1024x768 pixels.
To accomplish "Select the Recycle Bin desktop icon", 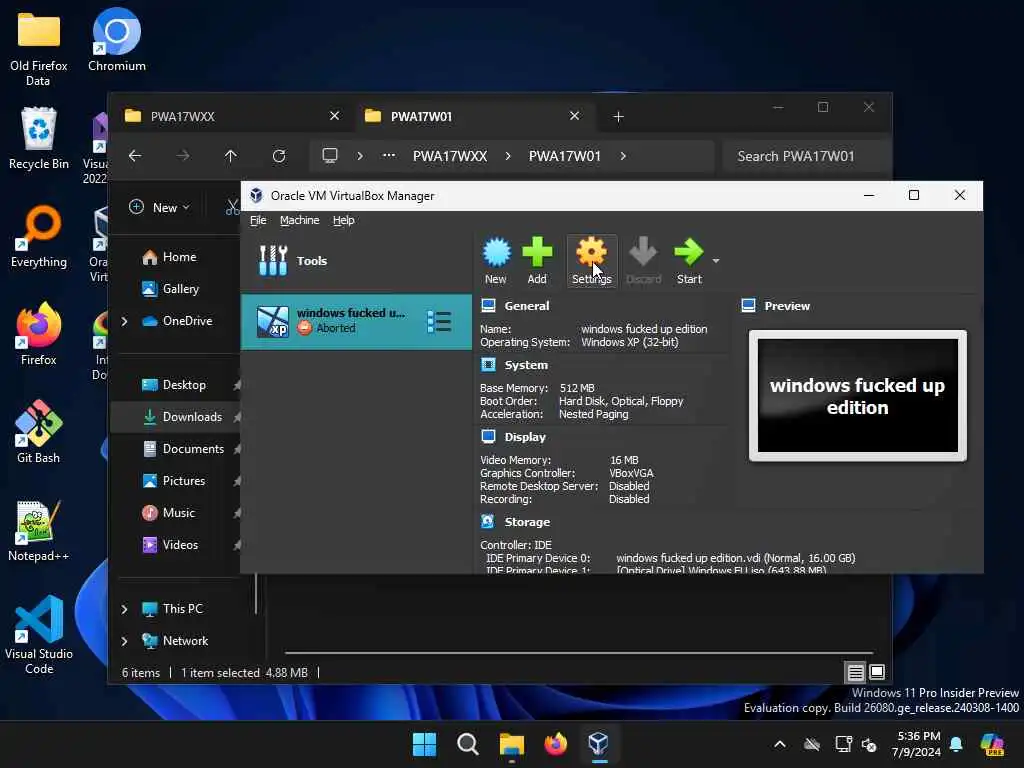I will (39, 138).
